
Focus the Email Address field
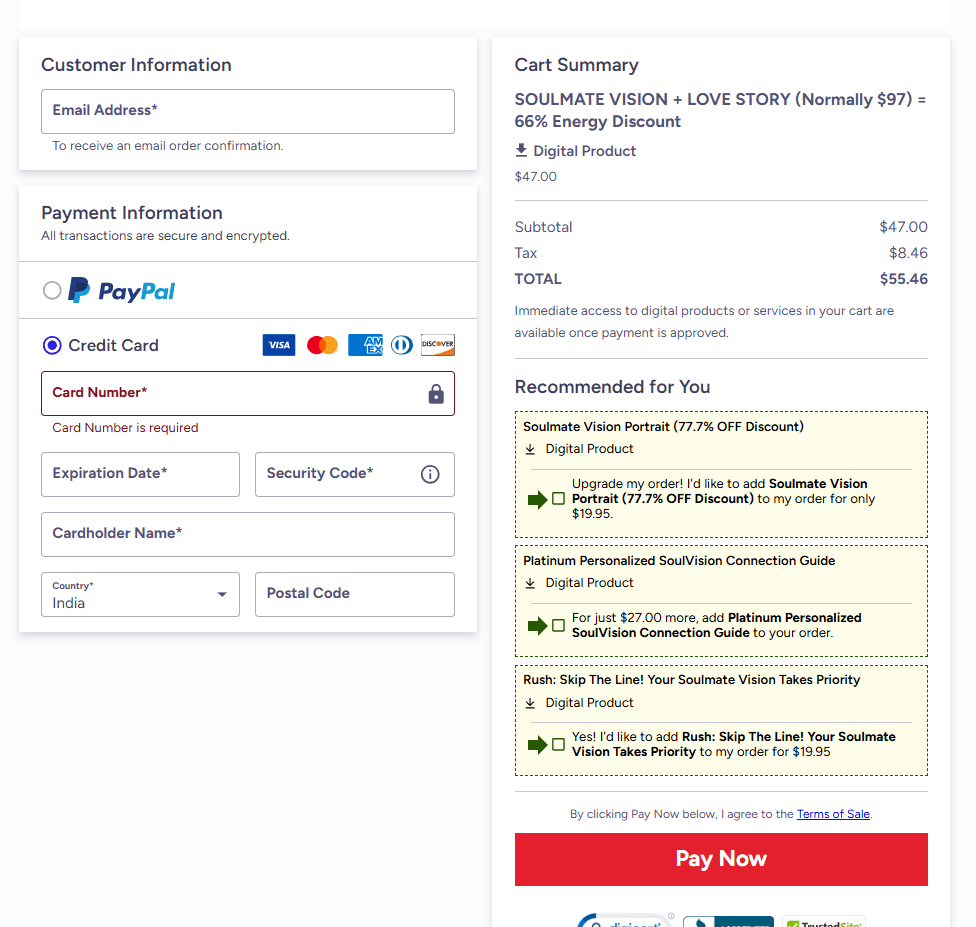pos(247,111)
